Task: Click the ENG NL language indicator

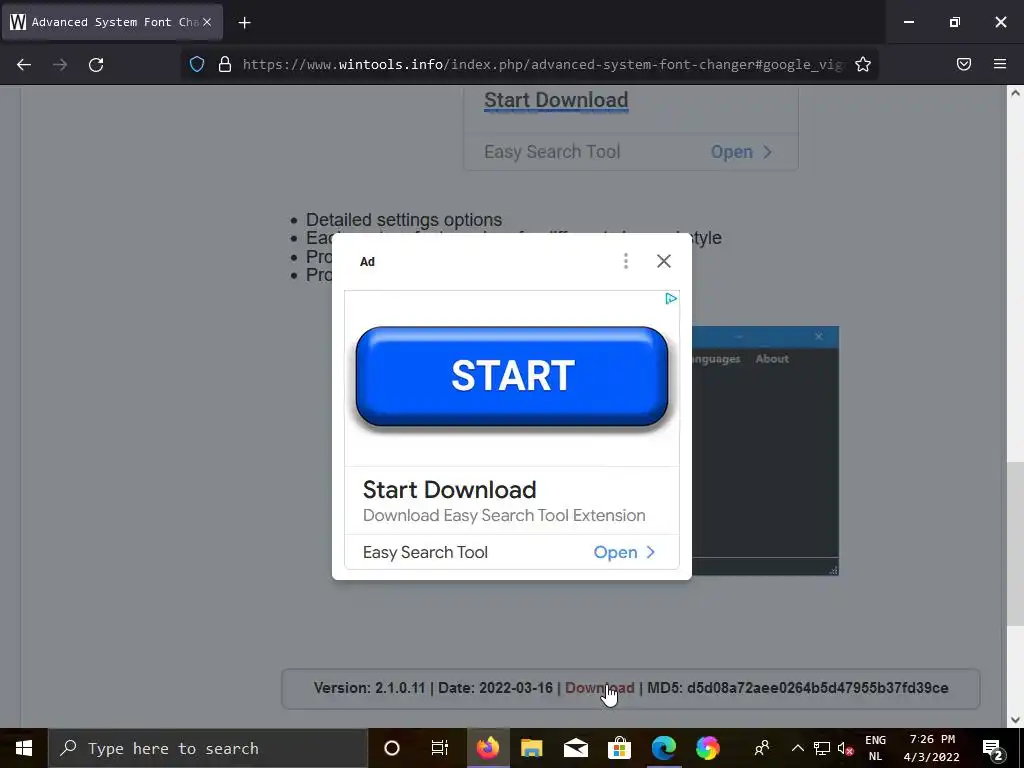Action: pyautogui.click(x=876, y=748)
